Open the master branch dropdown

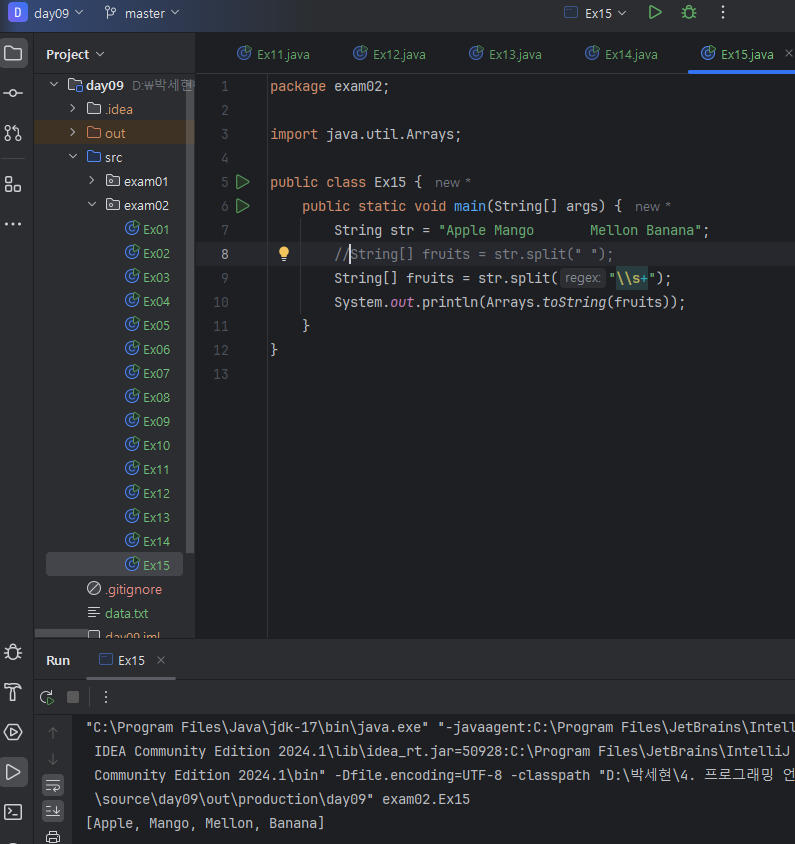click(142, 13)
